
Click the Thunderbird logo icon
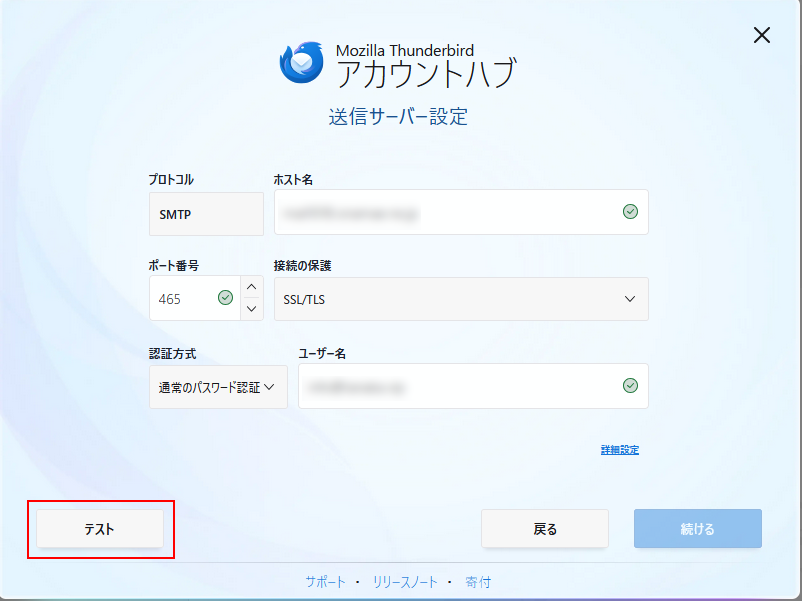302,62
